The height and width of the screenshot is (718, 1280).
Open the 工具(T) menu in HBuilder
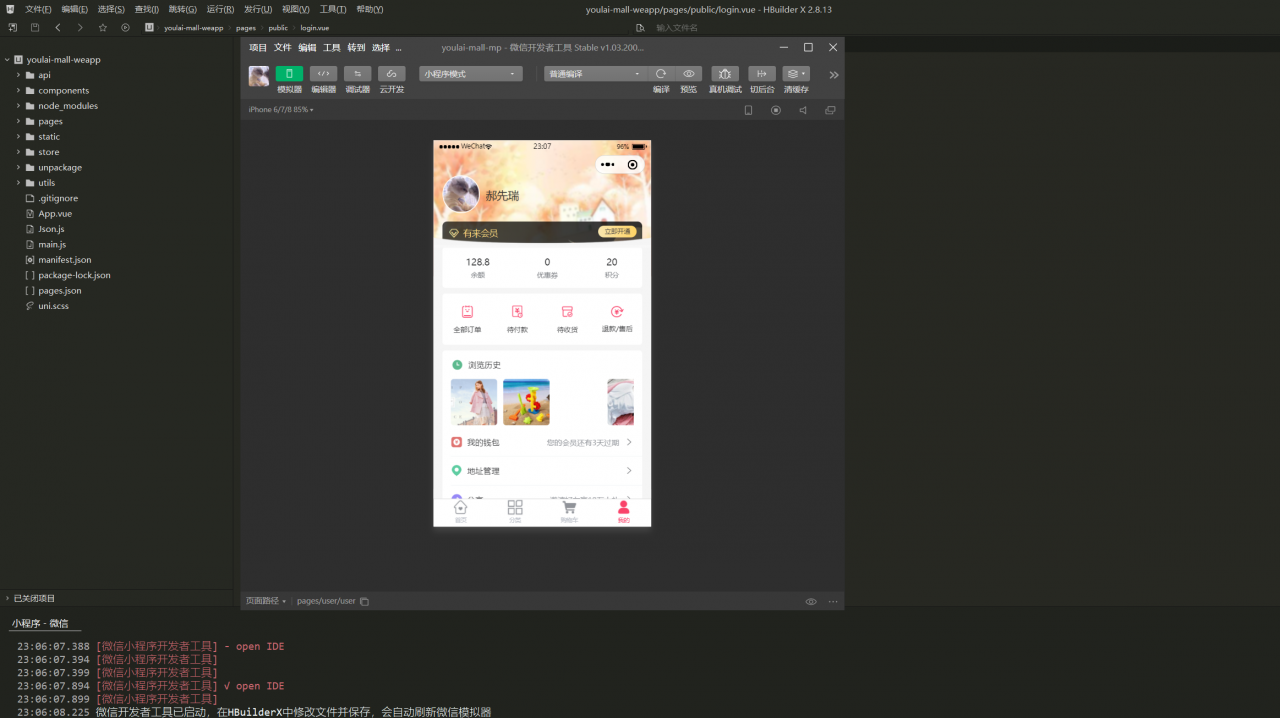[333, 9]
